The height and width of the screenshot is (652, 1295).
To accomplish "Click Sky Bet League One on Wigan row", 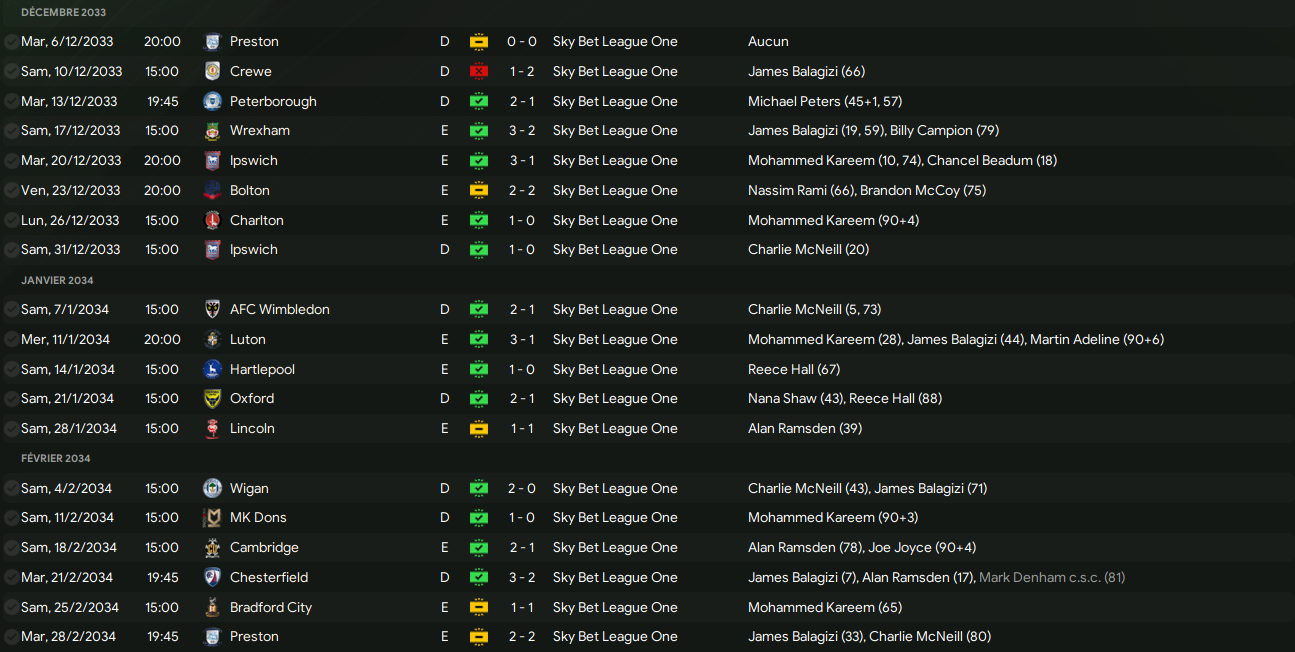I will click(x=615, y=488).
